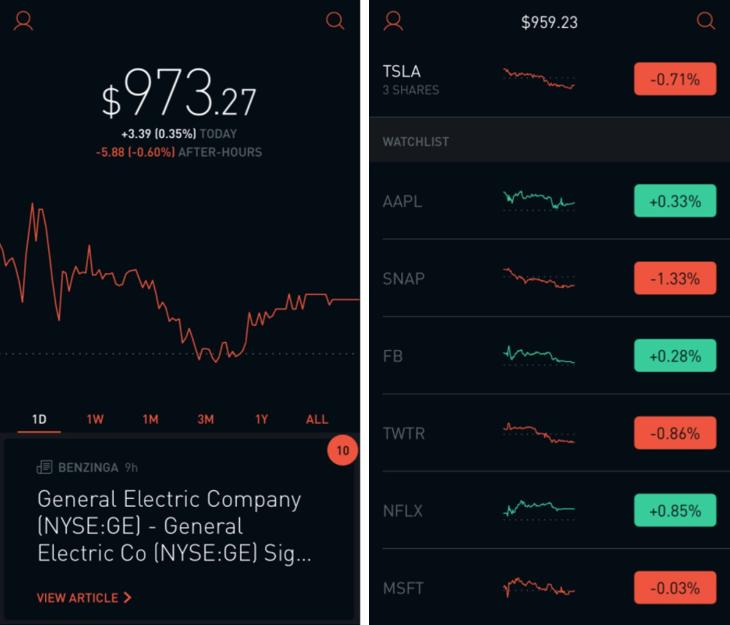730x625 pixels.
Task: Toggle AAPL +0.33% change badge
Action: [x=675, y=201]
